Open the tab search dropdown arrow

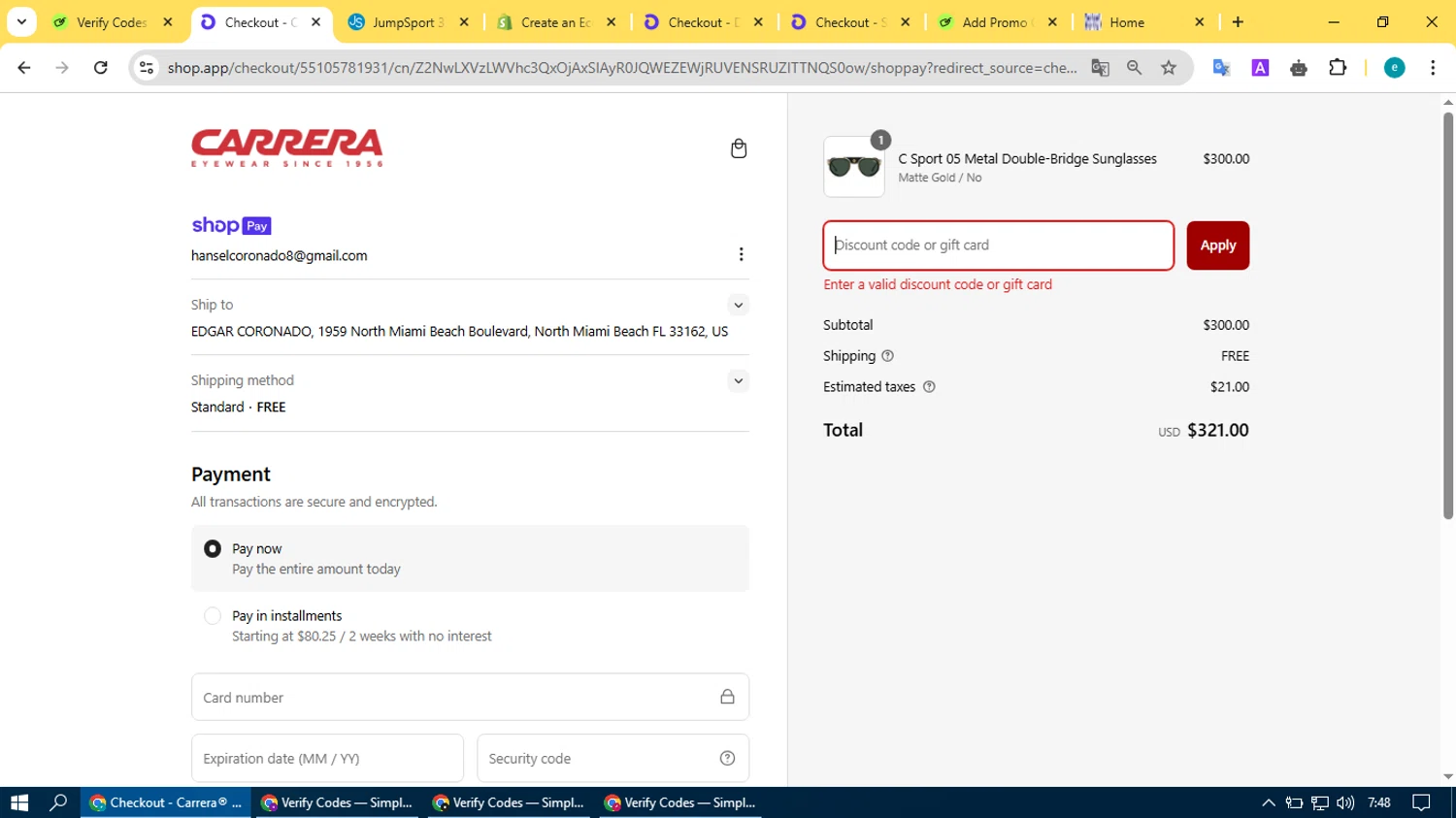[x=21, y=21]
